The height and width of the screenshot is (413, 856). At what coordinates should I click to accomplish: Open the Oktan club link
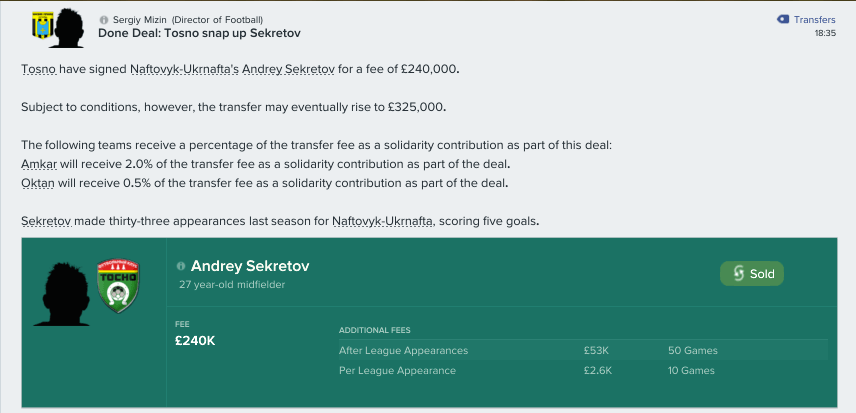[x=37, y=183]
